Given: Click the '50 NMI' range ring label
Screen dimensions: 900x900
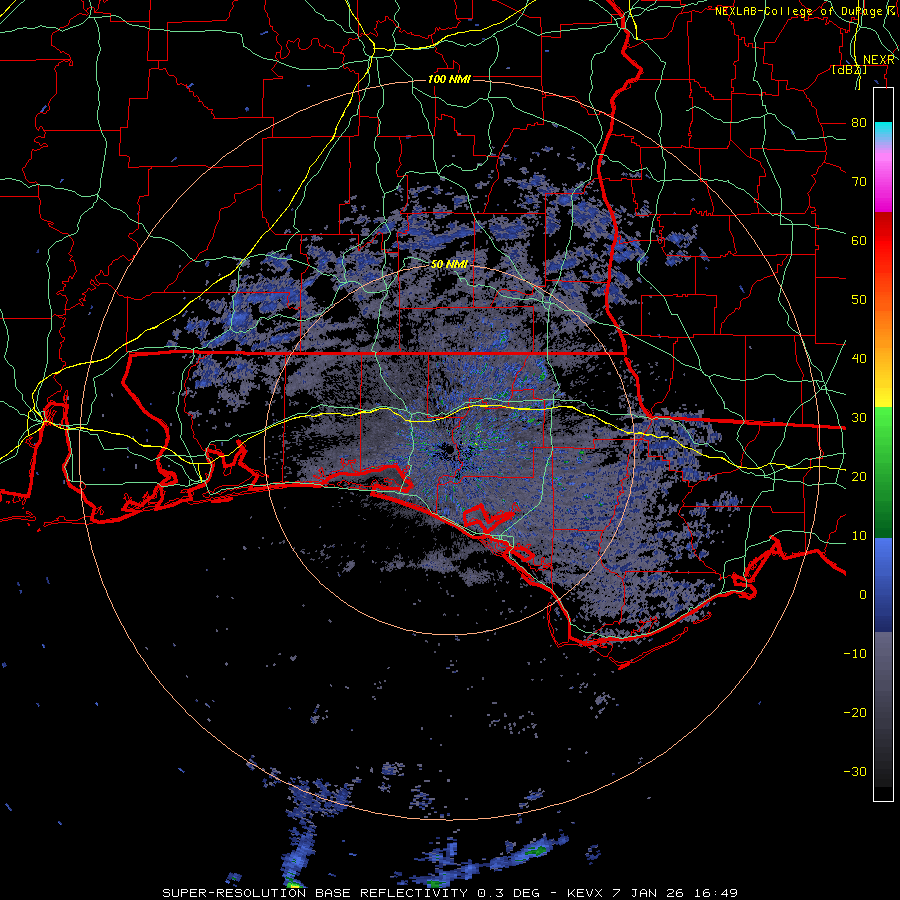Looking at the screenshot, I should pos(449,265).
